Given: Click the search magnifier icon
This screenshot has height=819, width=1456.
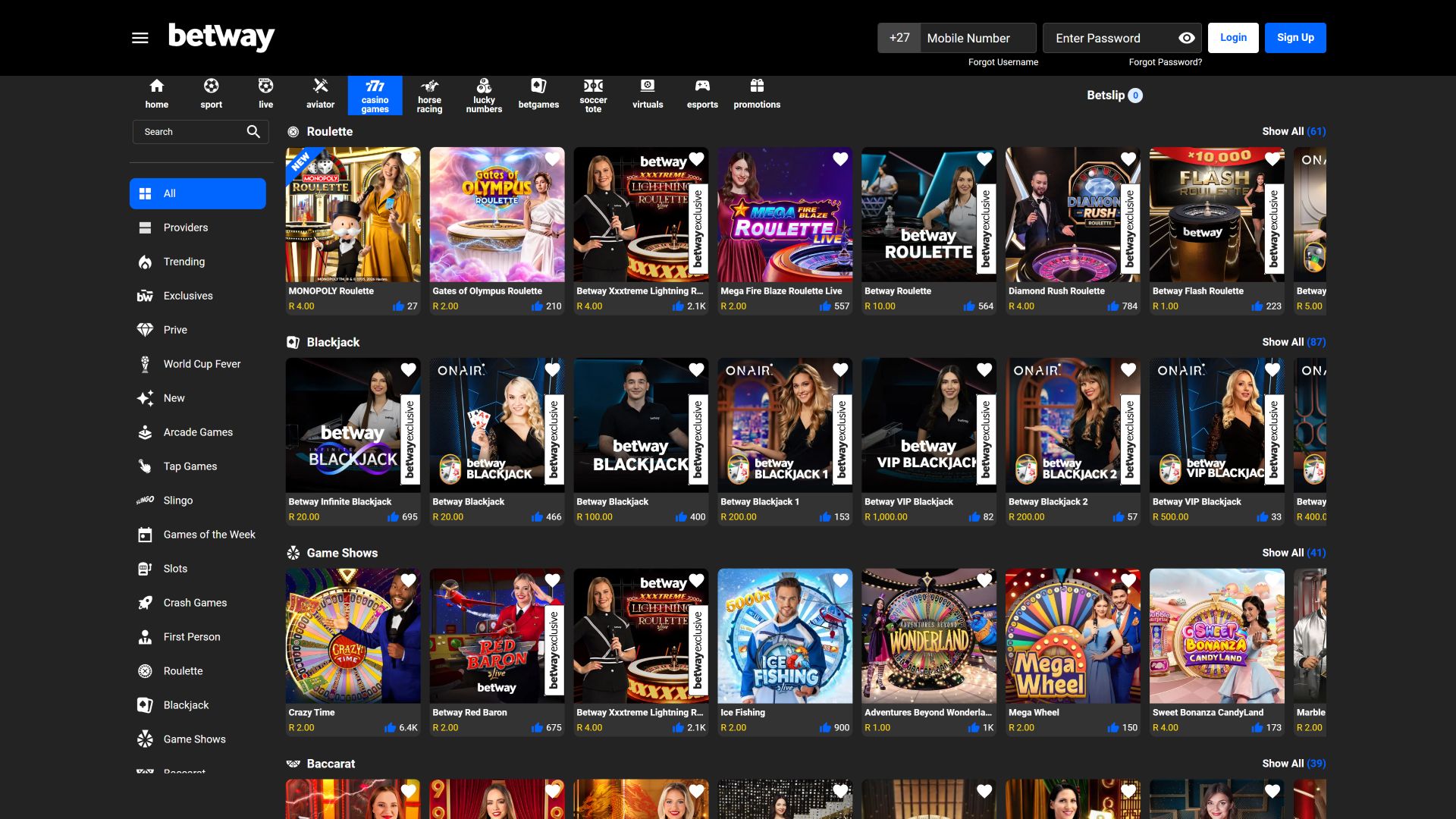Looking at the screenshot, I should point(253,132).
